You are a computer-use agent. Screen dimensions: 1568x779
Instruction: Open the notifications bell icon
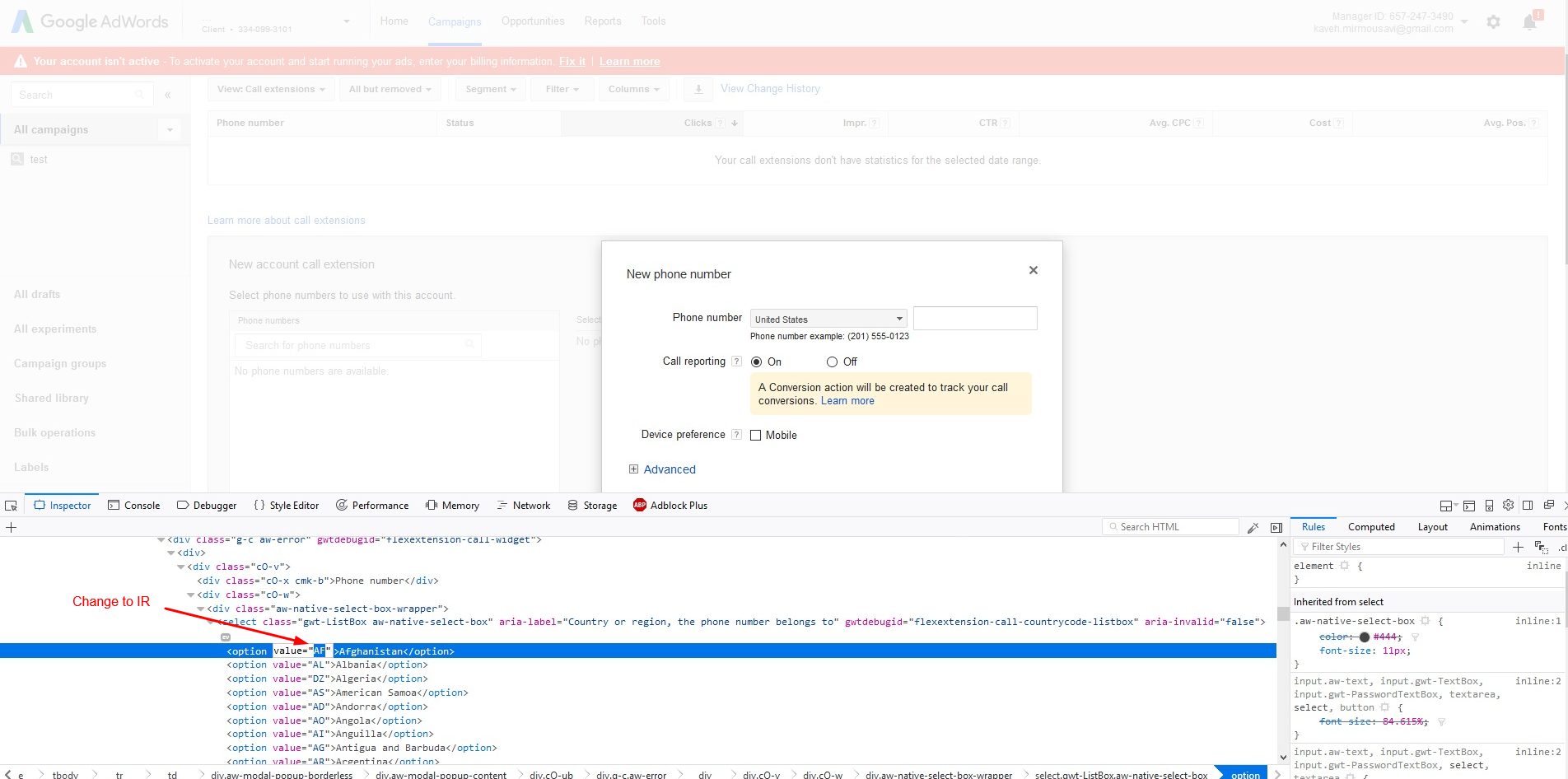pos(1530,22)
